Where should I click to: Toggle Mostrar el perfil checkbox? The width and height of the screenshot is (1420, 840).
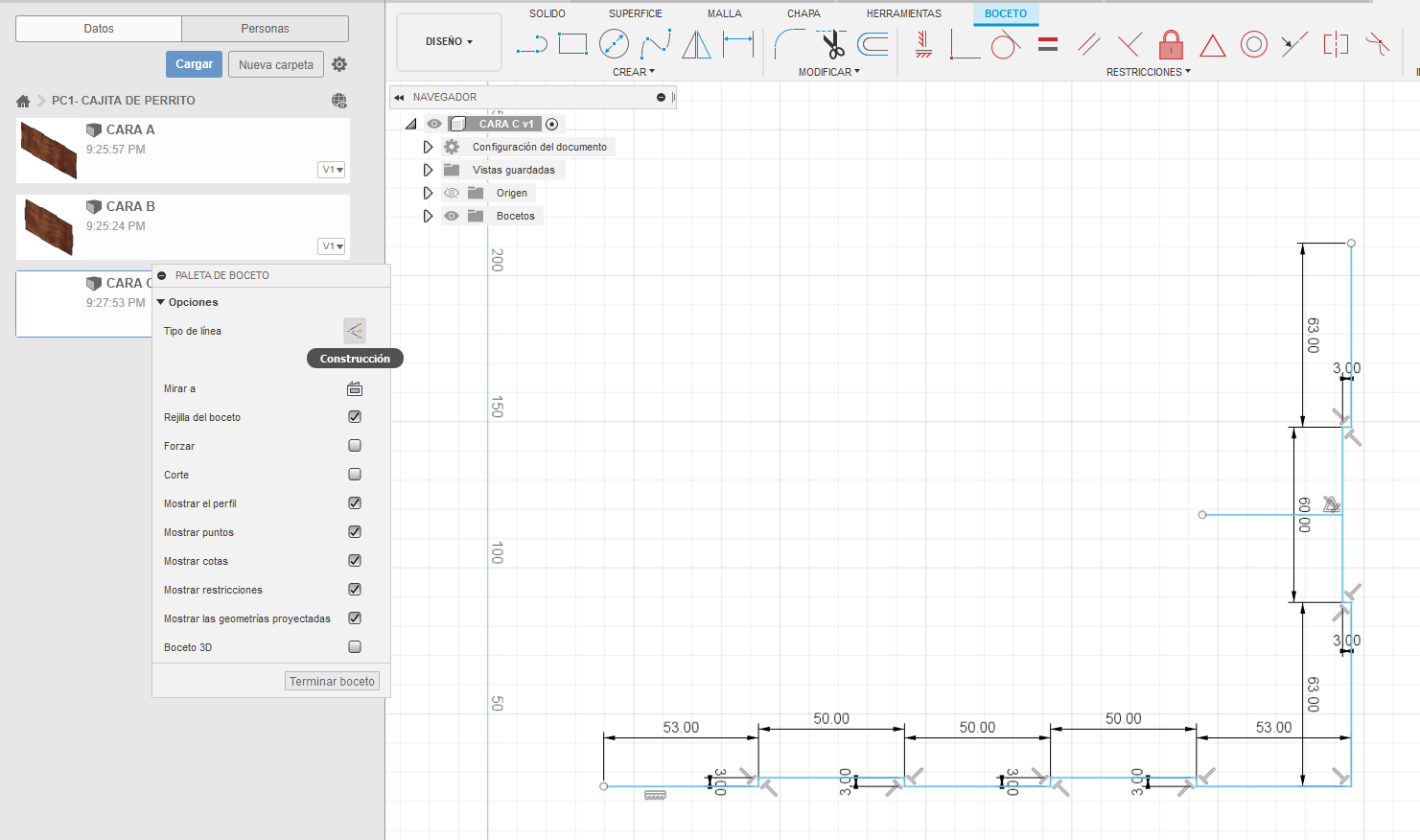355,503
